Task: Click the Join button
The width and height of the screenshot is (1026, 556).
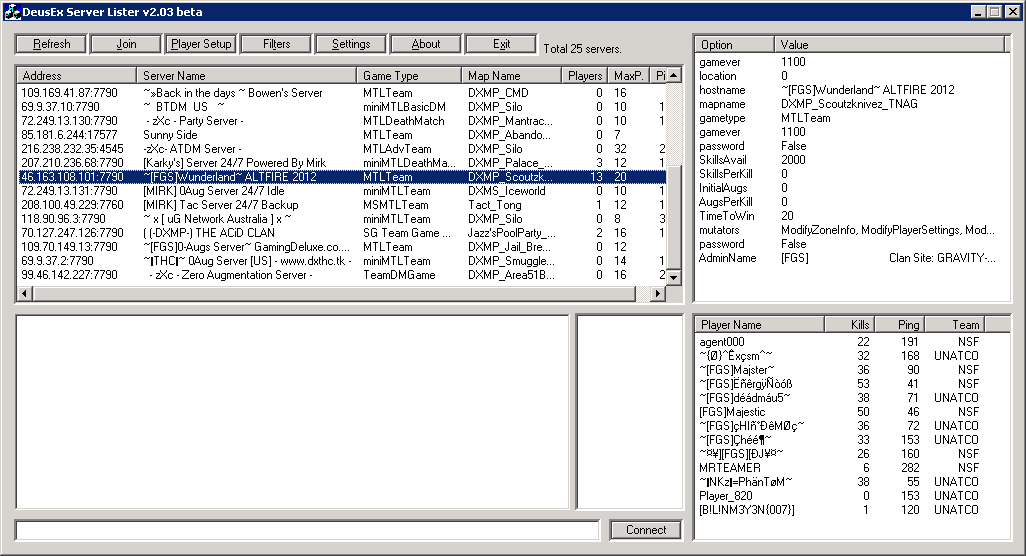Action: coord(126,44)
